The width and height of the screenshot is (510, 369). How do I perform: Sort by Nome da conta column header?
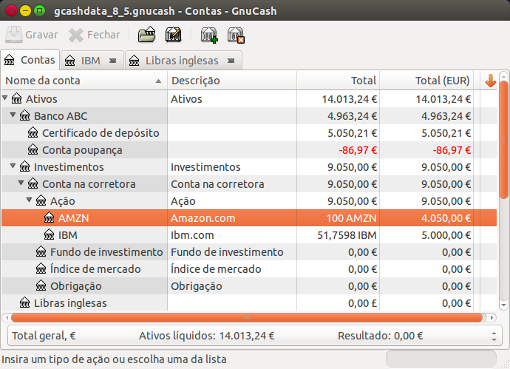click(x=84, y=81)
